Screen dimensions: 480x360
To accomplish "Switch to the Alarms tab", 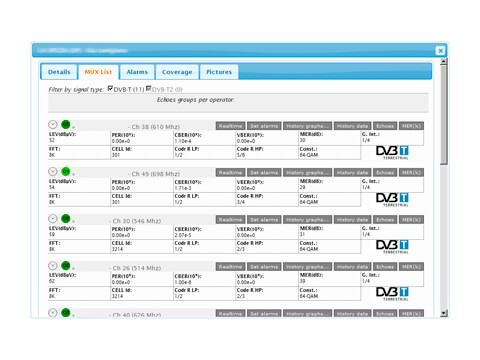I will (x=137, y=72).
